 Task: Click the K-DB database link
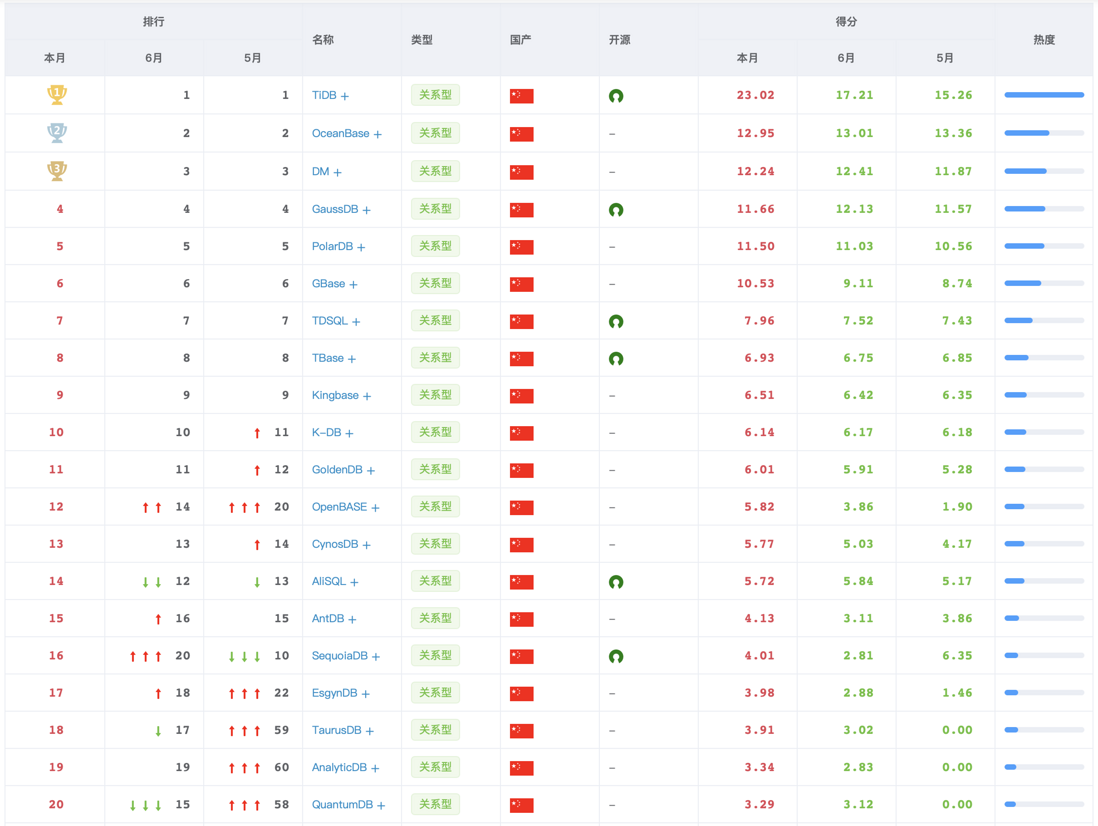[x=333, y=433]
